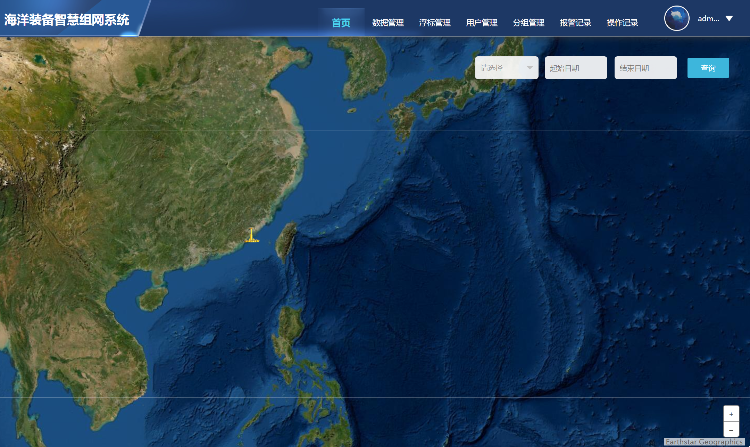
Task: Open the 操作记录 operation log page
Action: pos(622,22)
